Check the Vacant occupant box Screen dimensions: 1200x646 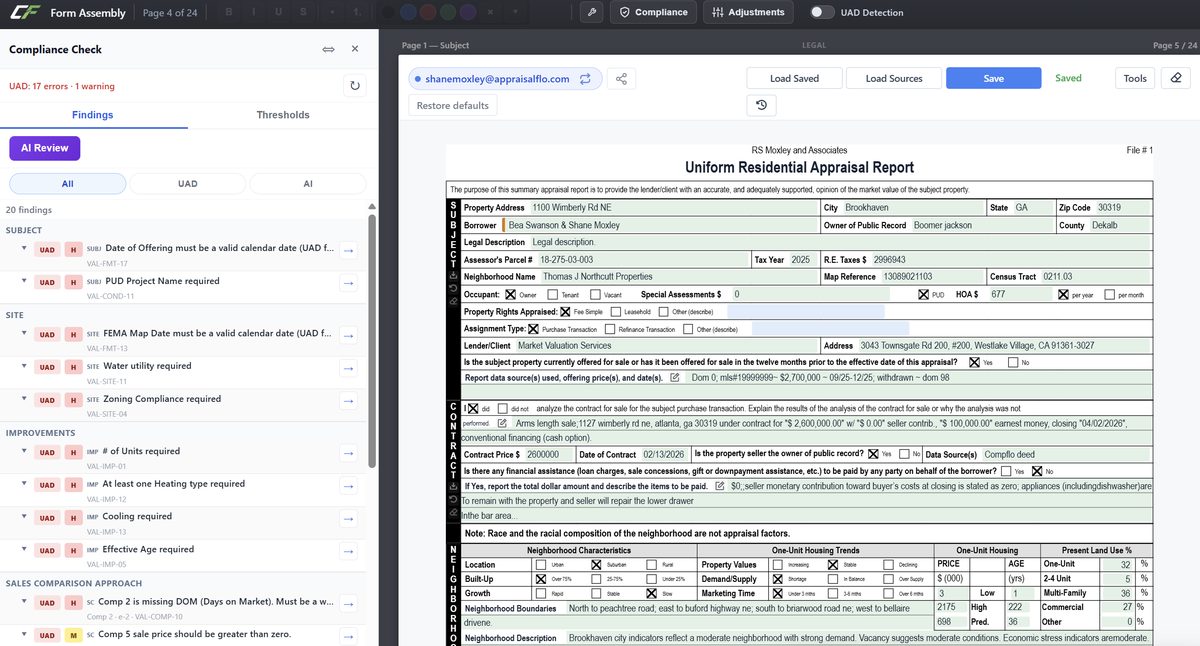[595, 295]
